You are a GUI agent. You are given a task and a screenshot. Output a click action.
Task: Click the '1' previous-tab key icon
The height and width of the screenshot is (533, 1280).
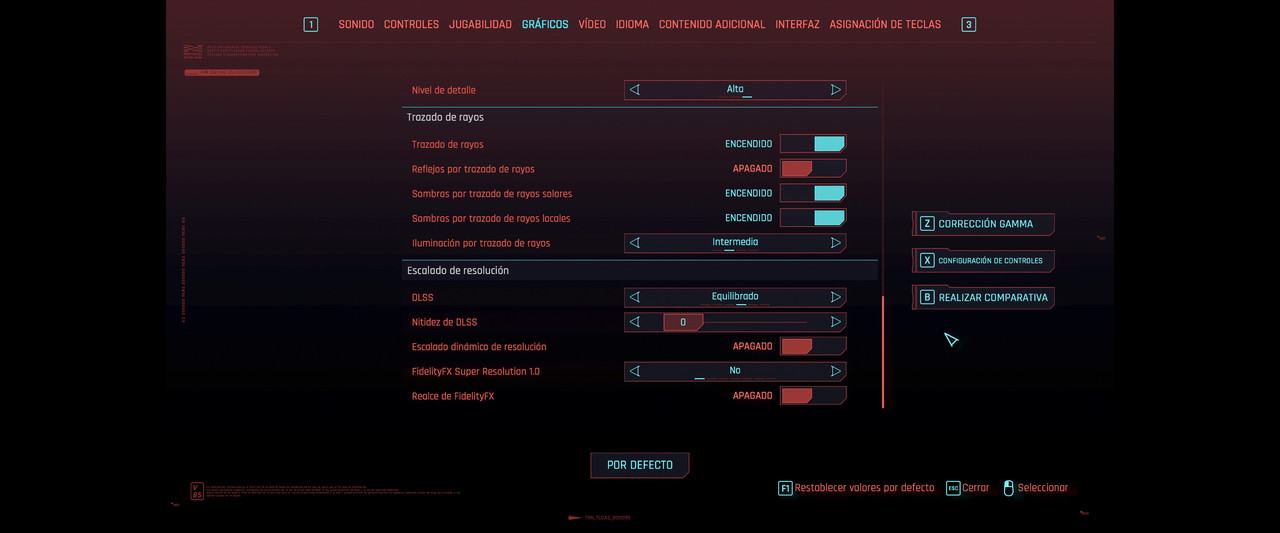311,24
